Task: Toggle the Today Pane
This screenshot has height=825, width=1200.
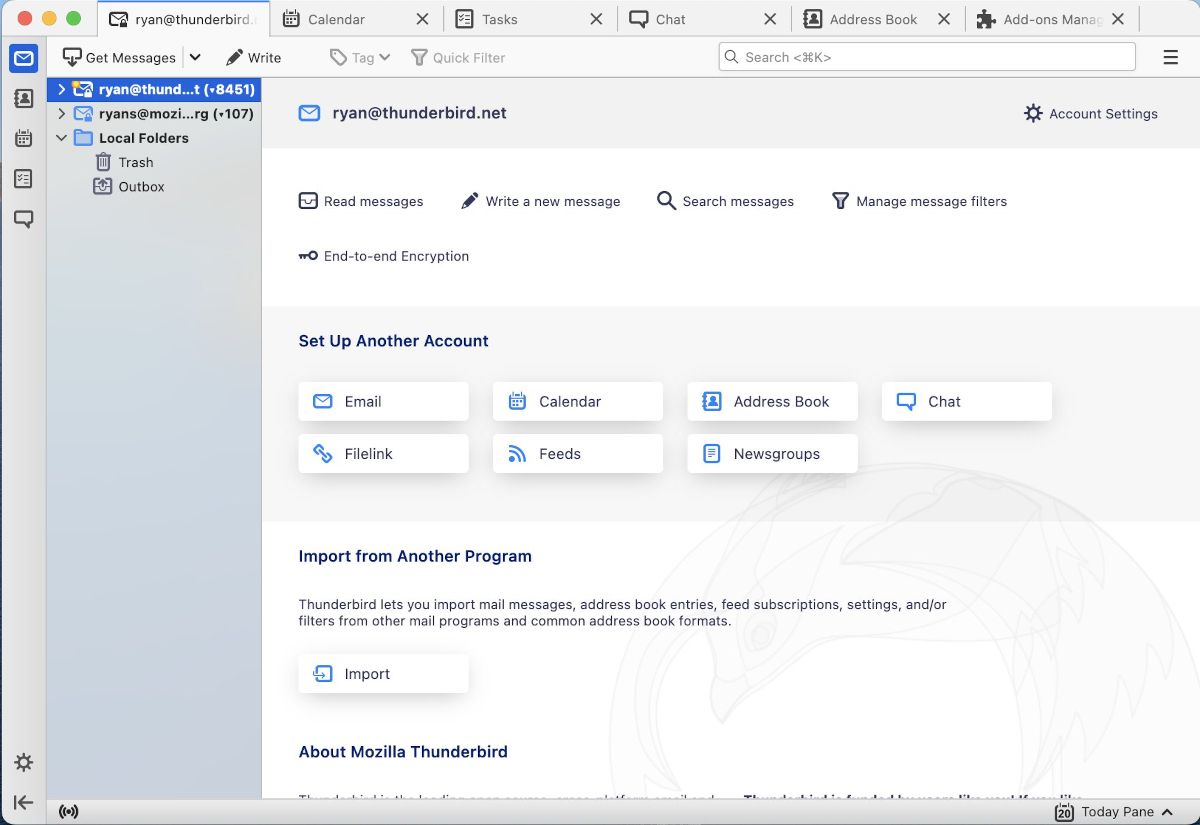Action: 1113,811
